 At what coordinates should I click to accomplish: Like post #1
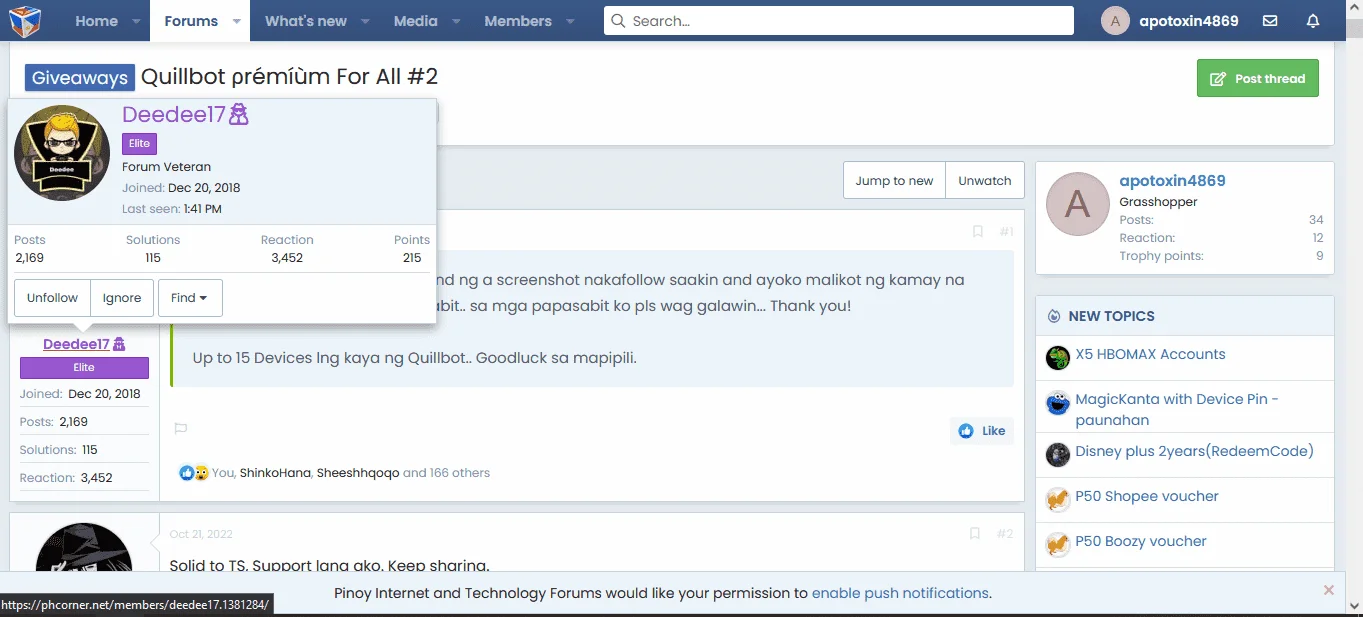(x=981, y=431)
